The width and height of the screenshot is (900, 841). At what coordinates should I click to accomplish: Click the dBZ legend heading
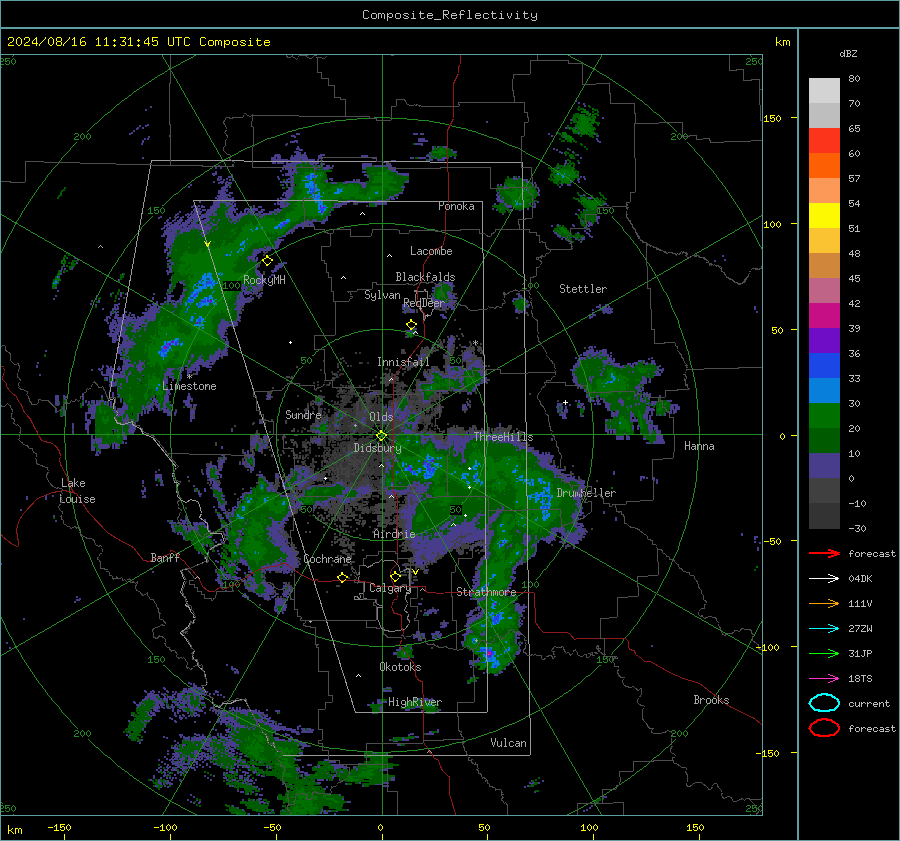click(x=848, y=53)
